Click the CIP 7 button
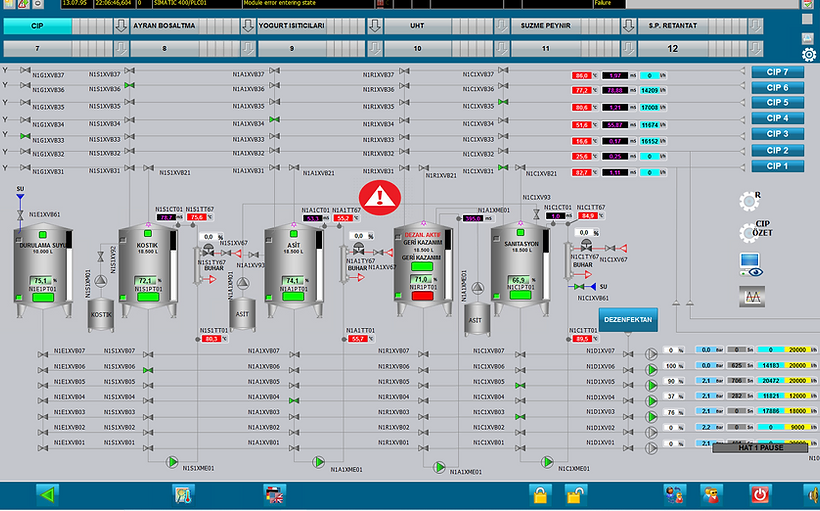 (778, 72)
